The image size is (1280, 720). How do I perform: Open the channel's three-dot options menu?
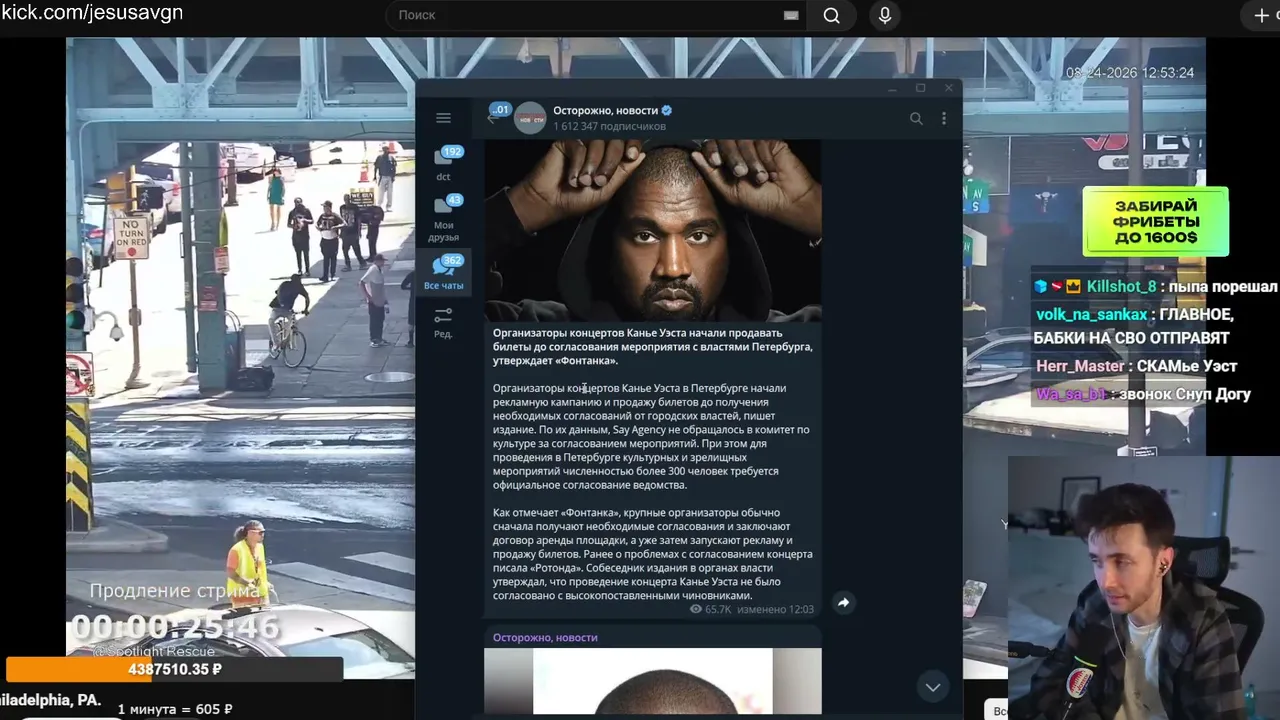[x=943, y=118]
